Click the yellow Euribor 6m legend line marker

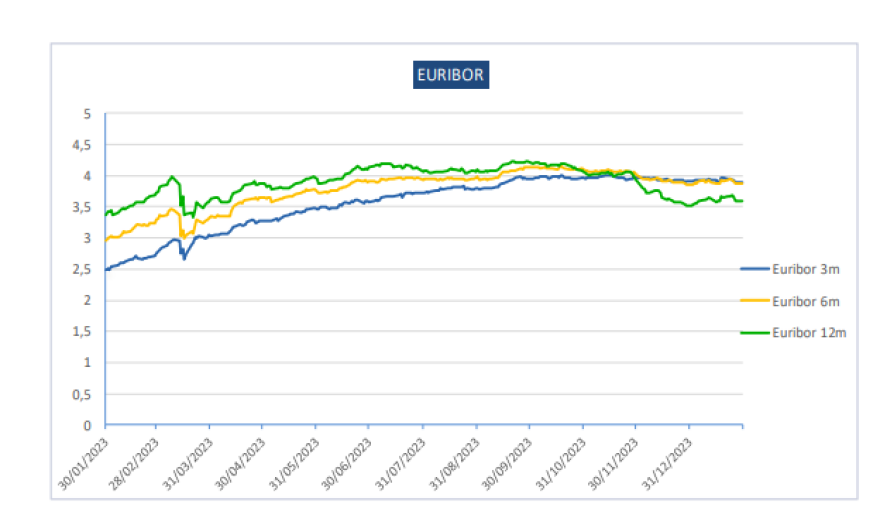[755, 301]
